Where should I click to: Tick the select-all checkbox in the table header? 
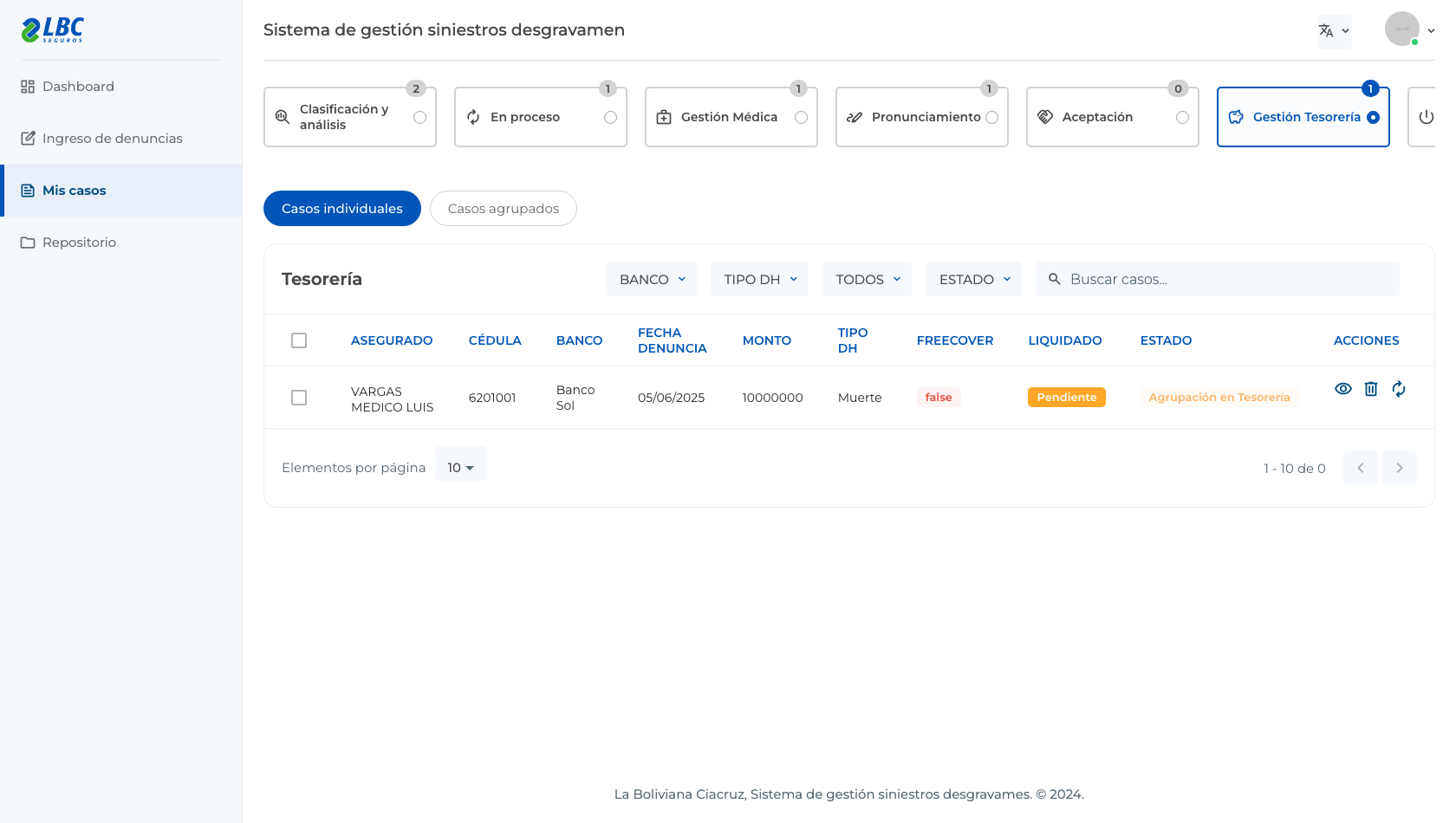tap(299, 340)
